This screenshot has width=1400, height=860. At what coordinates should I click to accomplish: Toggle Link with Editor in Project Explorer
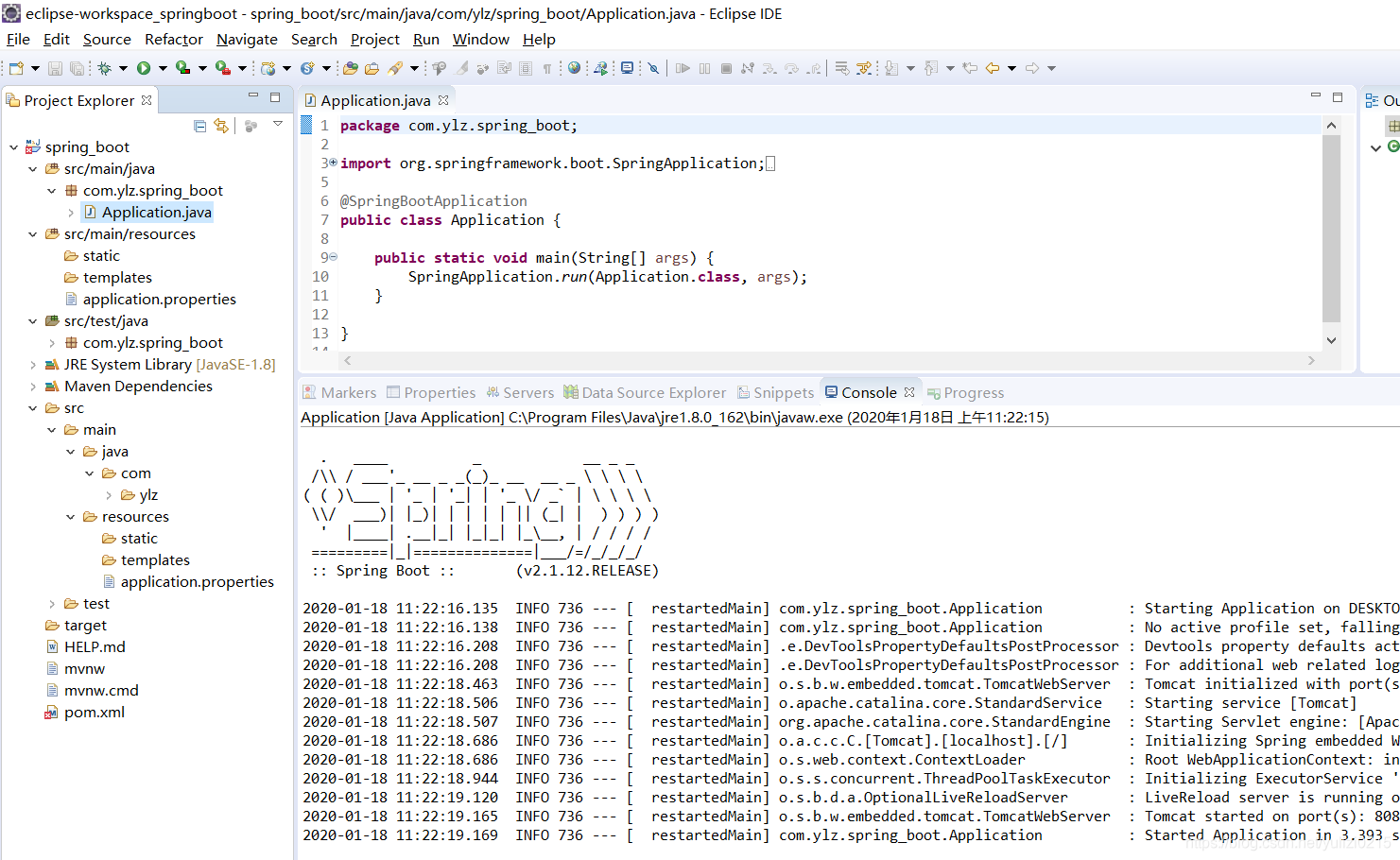221,126
